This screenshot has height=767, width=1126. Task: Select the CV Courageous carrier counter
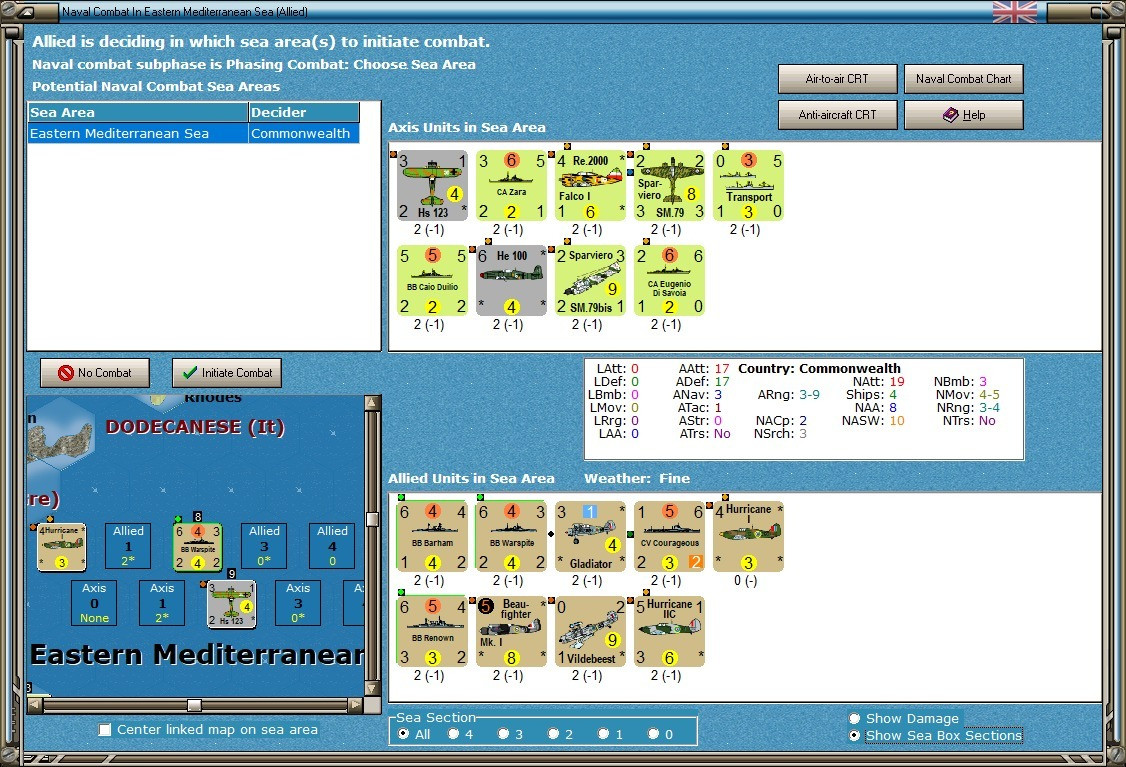(669, 536)
